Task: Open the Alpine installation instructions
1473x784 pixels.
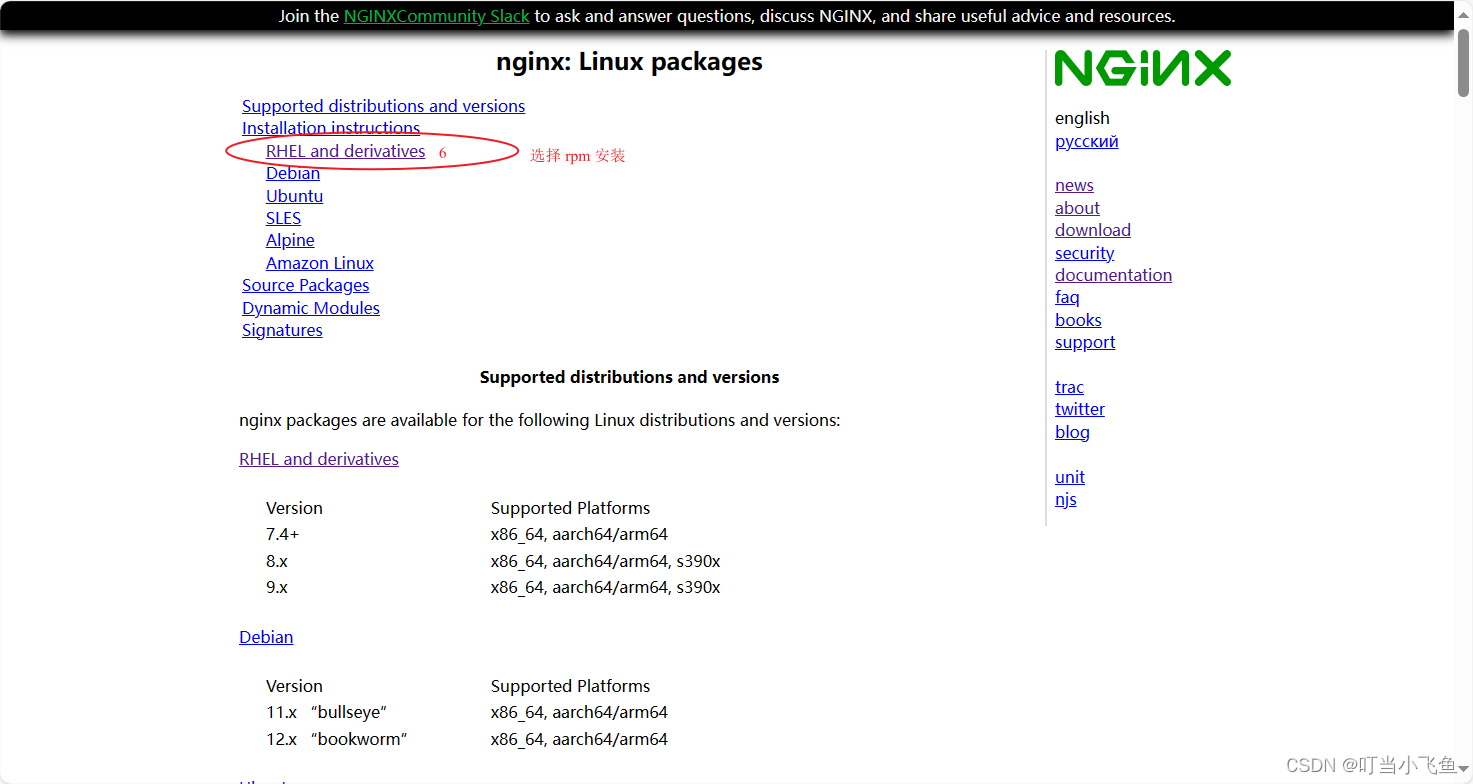Action: click(289, 240)
